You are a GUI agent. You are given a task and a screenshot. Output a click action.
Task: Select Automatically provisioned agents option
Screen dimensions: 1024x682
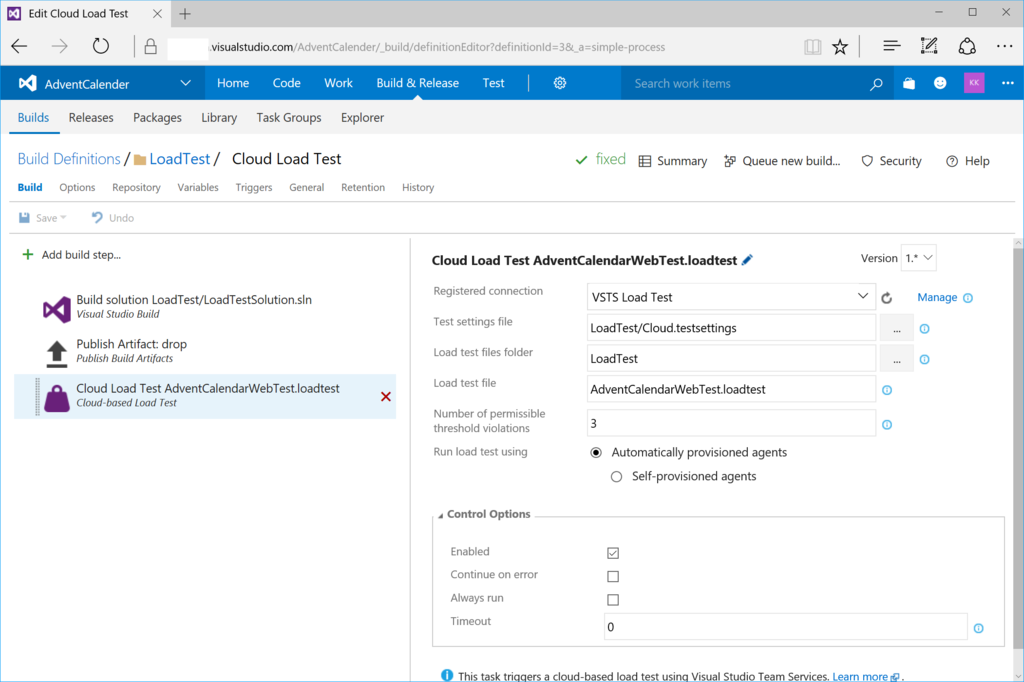pyautogui.click(x=596, y=452)
